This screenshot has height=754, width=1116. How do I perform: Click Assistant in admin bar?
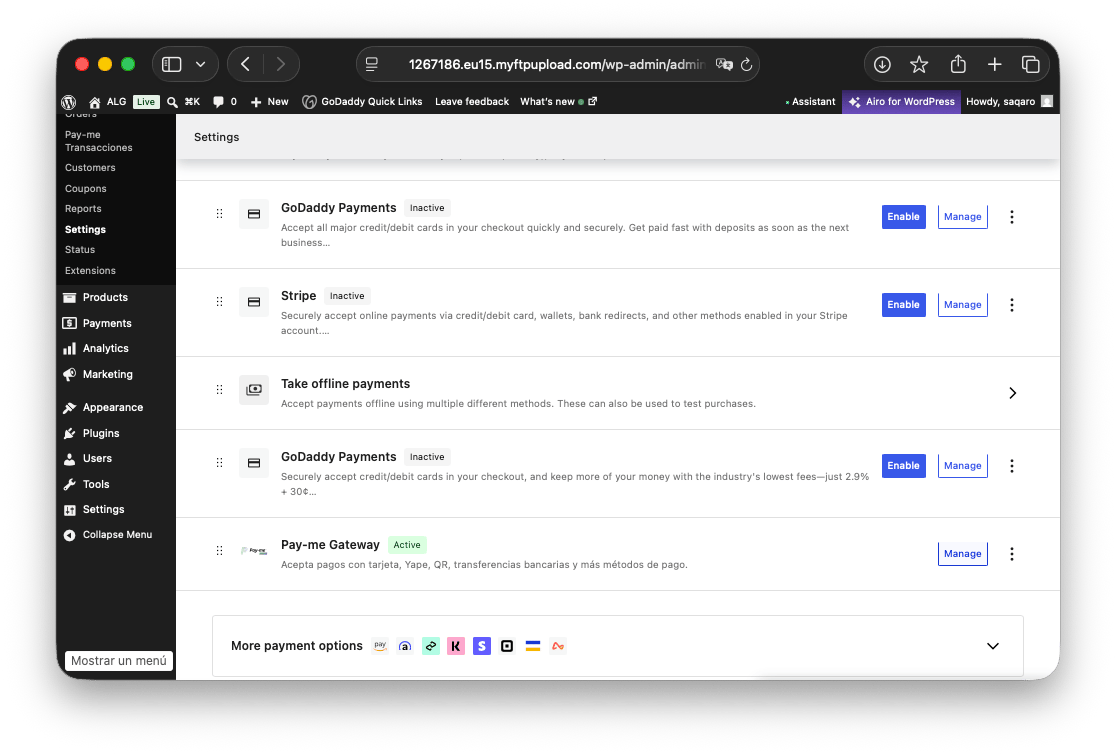pos(811,102)
